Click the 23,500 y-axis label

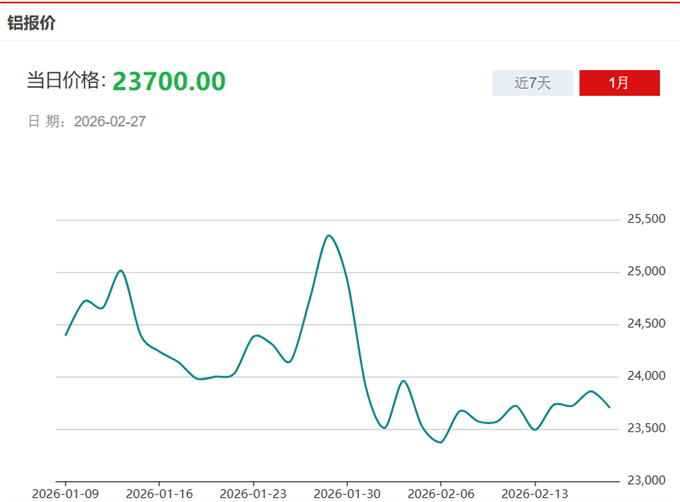click(645, 429)
